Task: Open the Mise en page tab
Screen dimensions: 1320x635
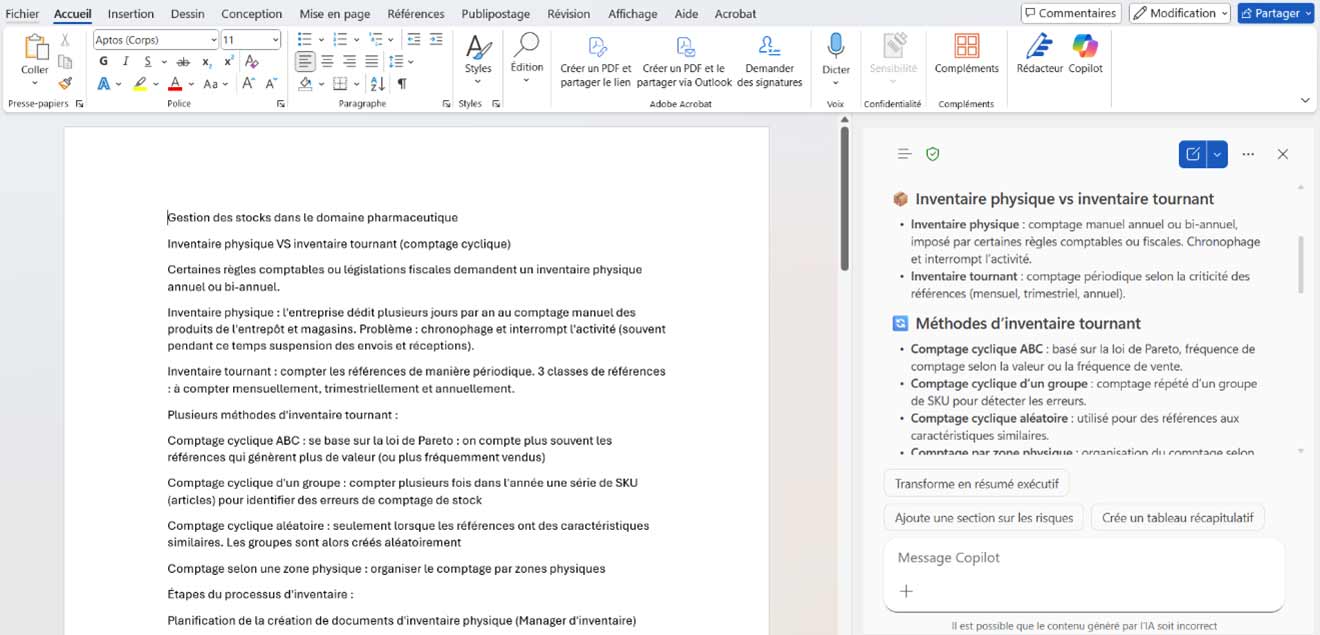Action: click(335, 14)
